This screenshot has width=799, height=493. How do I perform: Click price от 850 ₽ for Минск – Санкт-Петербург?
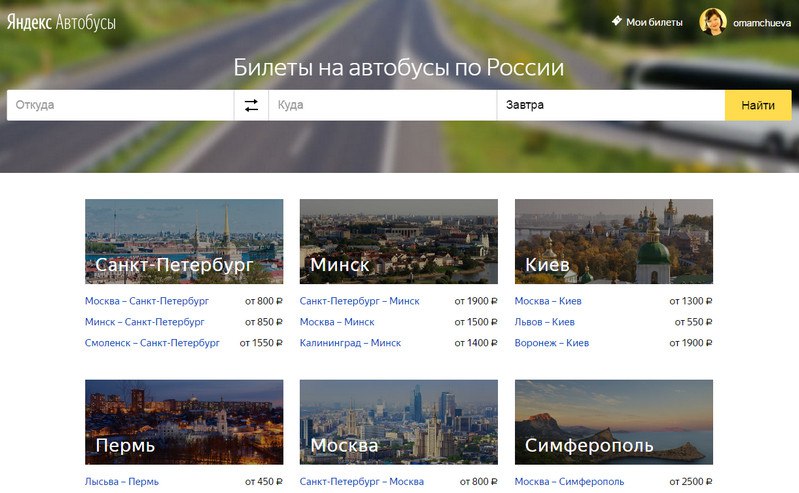[x=263, y=322]
